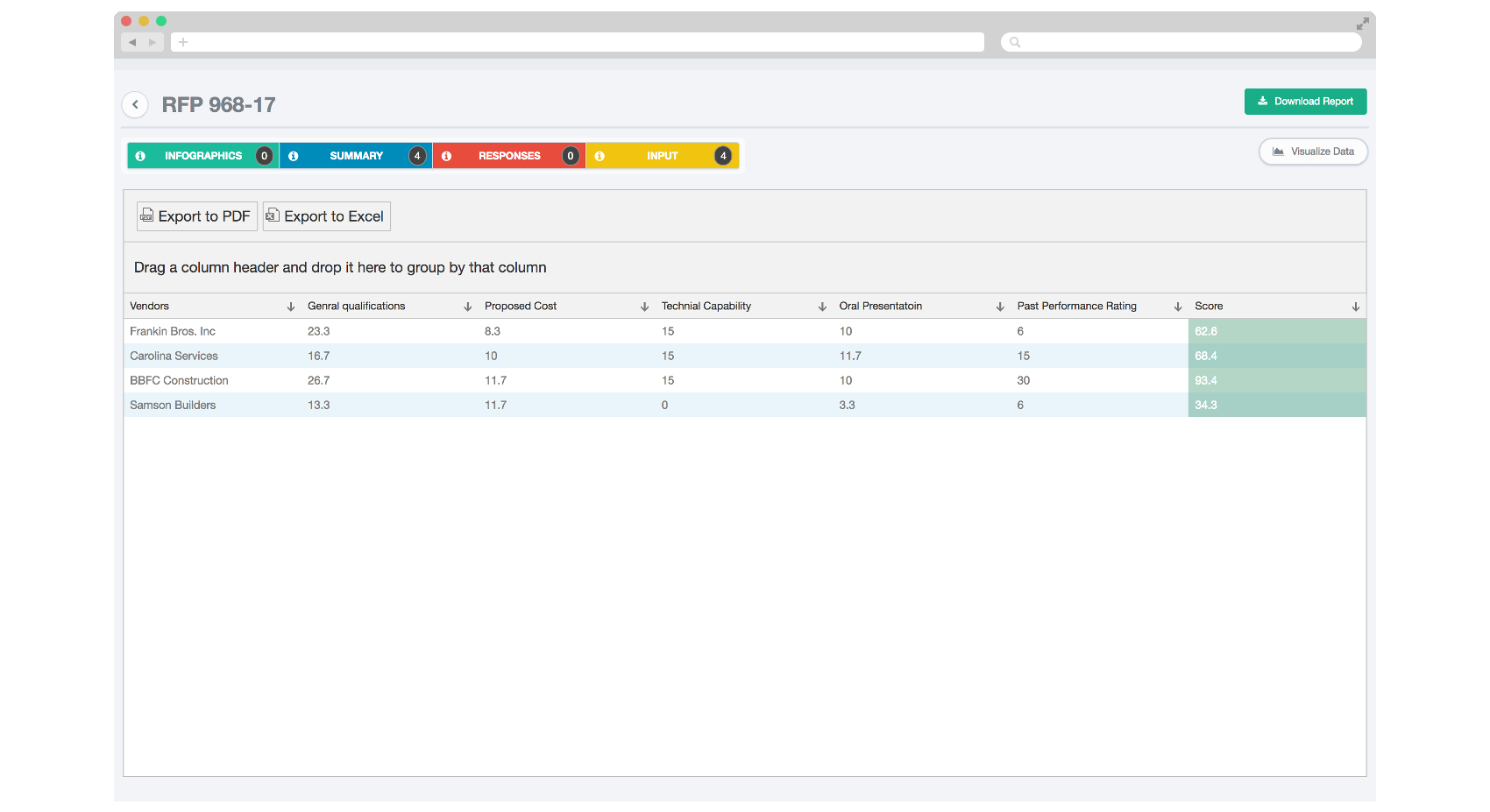This screenshot has width=1490, height=812.
Task: Sort by Proposed Cost column arrow
Action: pyautogui.click(x=645, y=307)
